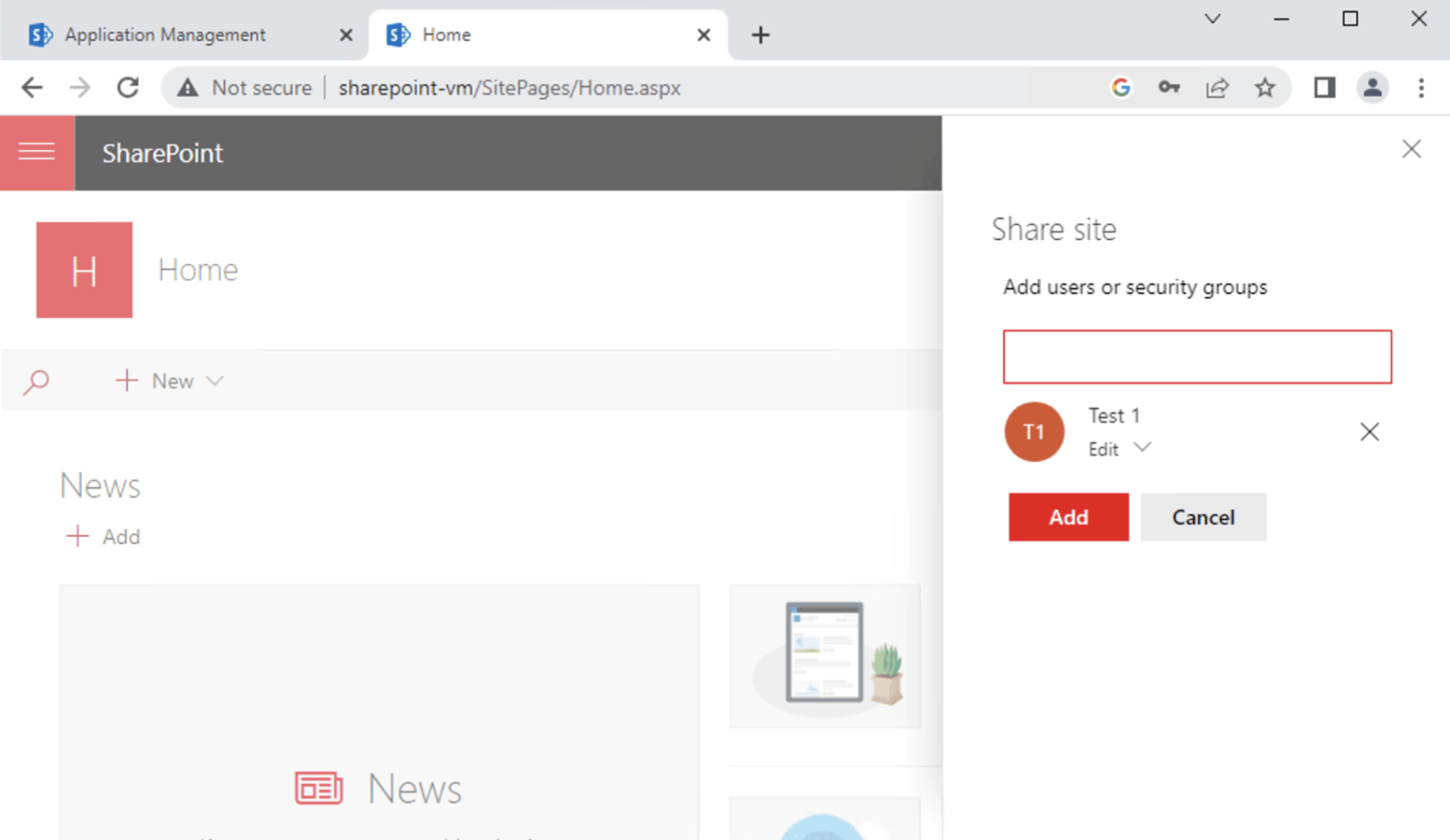Bookmark this page with the star
The height and width of the screenshot is (840, 1450).
coord(1265,88)
